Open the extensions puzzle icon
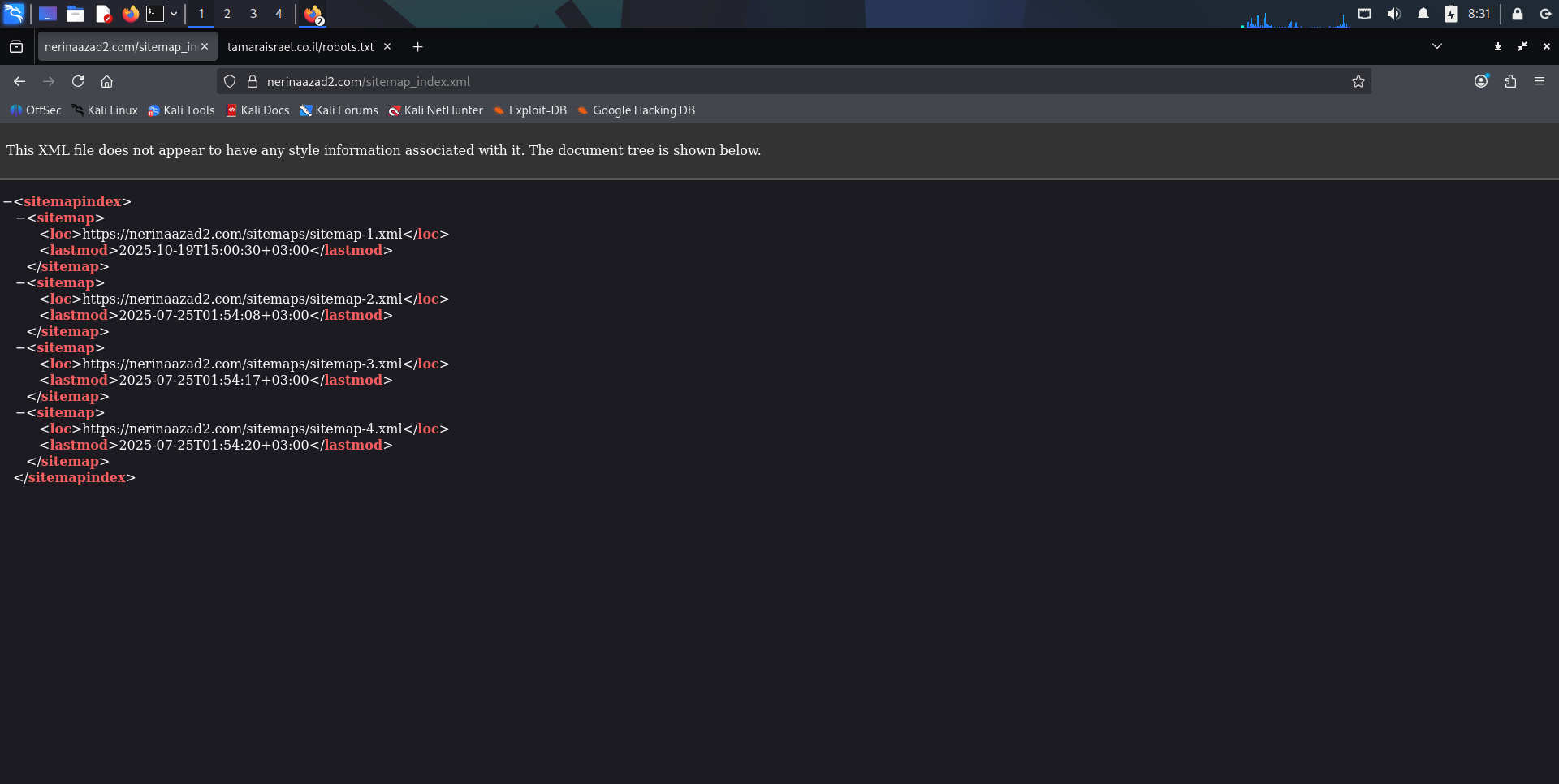 pyautogui.click(x=1510, y=81)
